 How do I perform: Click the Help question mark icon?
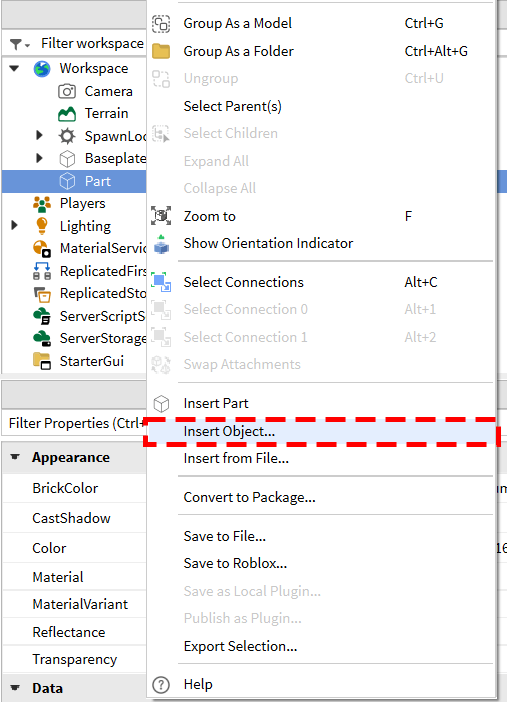[x=161, y=685]
